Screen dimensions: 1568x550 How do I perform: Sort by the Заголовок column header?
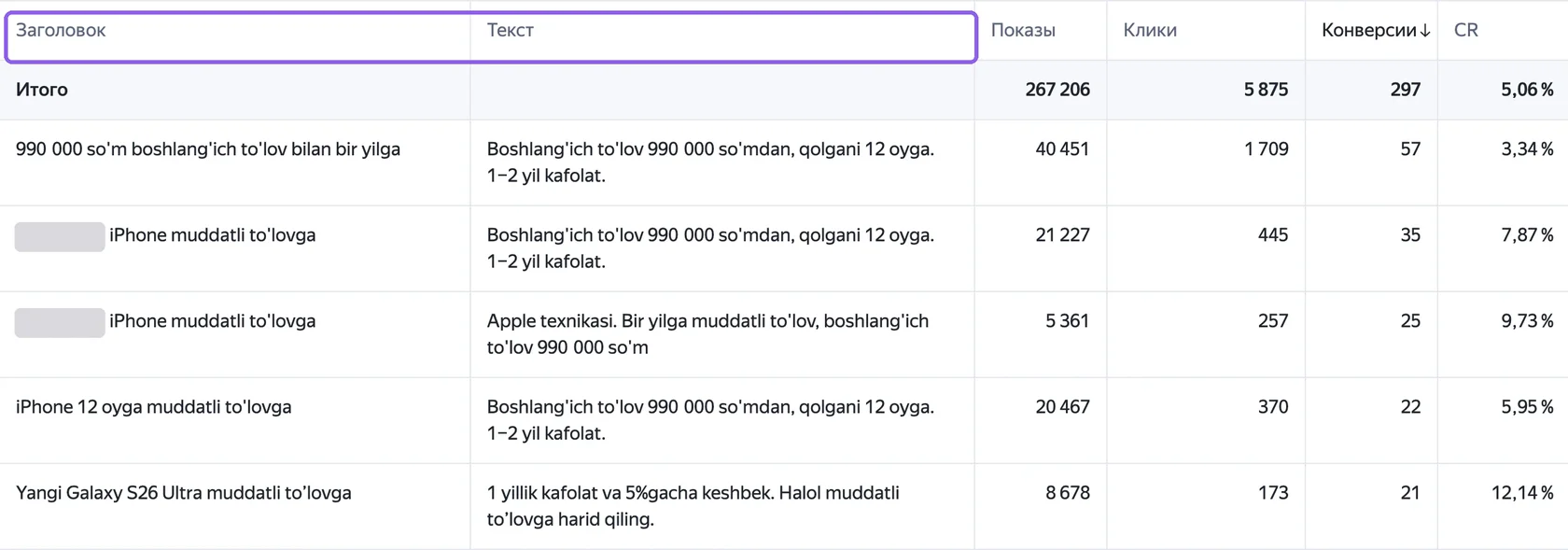click(61, 30)
